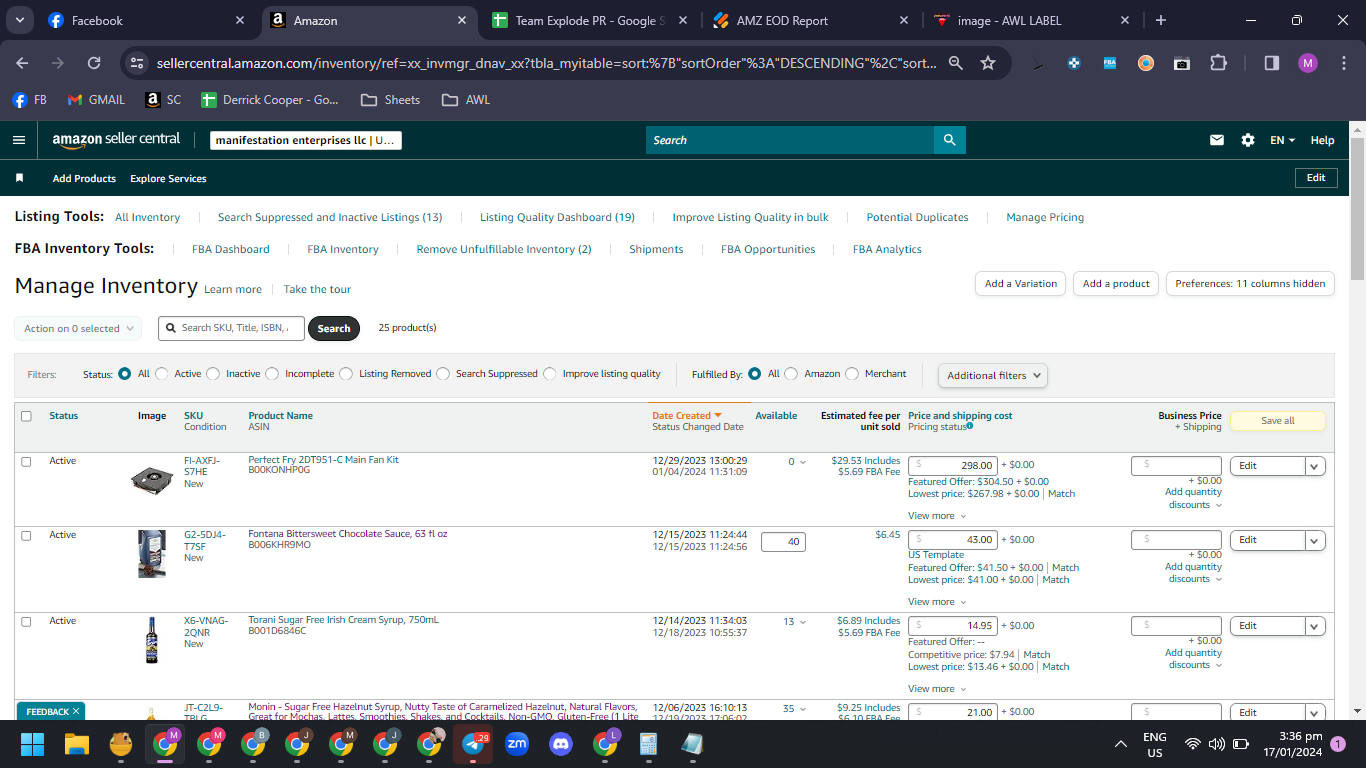Check the select-all checkbox in table header
1366x768 pixels.
(26, 416)
